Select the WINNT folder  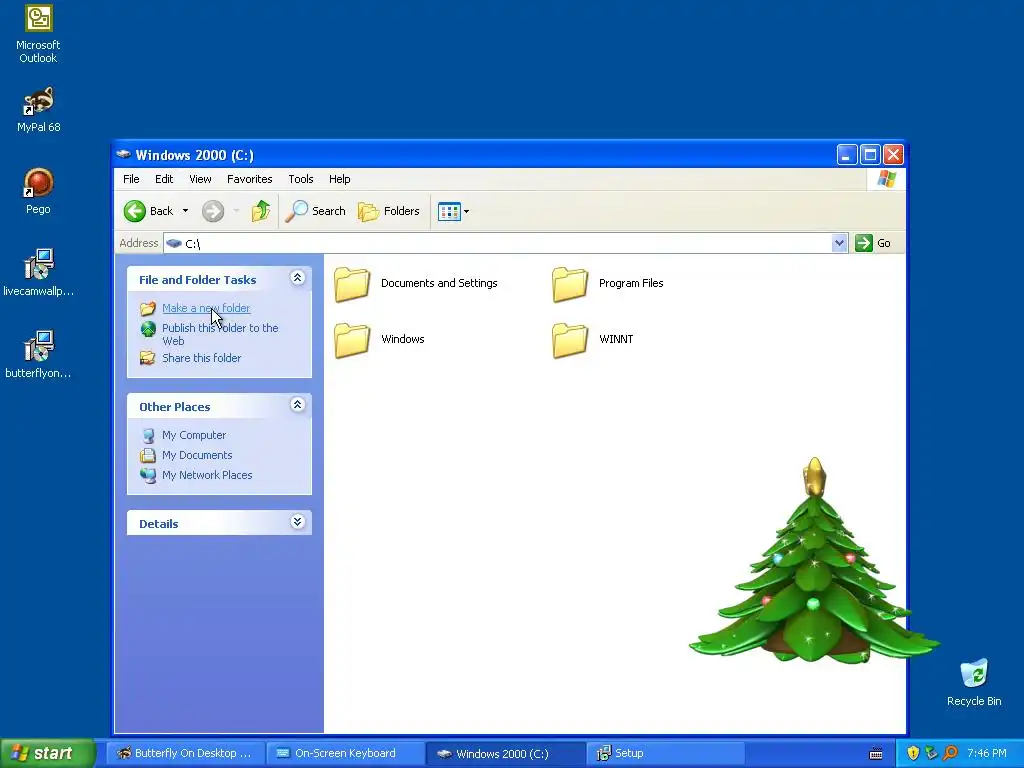[x=593, y=340]
